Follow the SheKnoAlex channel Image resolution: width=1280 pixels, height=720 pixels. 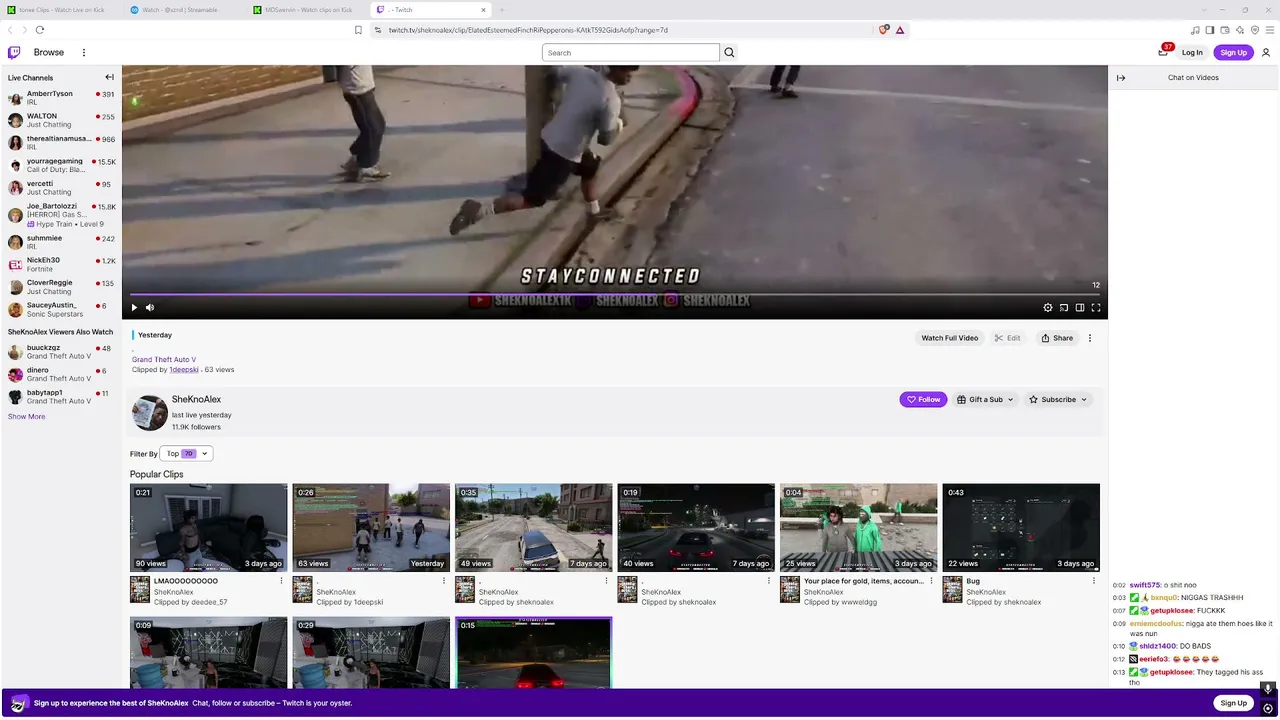point(923,399)
